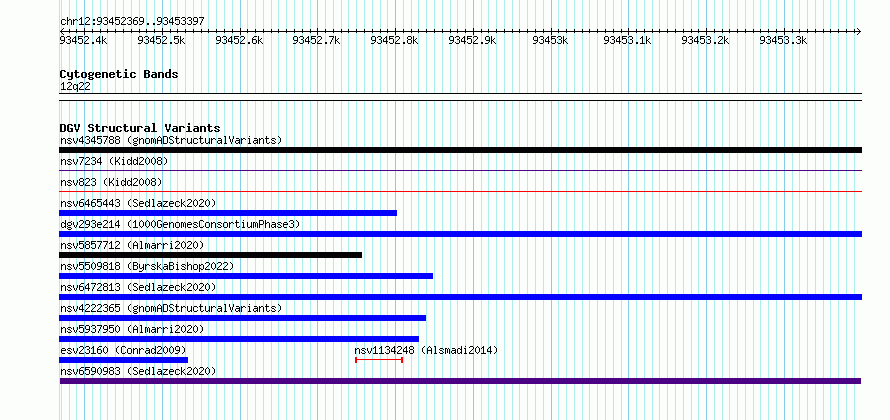Select the 93452.7k ruler tick label

316,40
